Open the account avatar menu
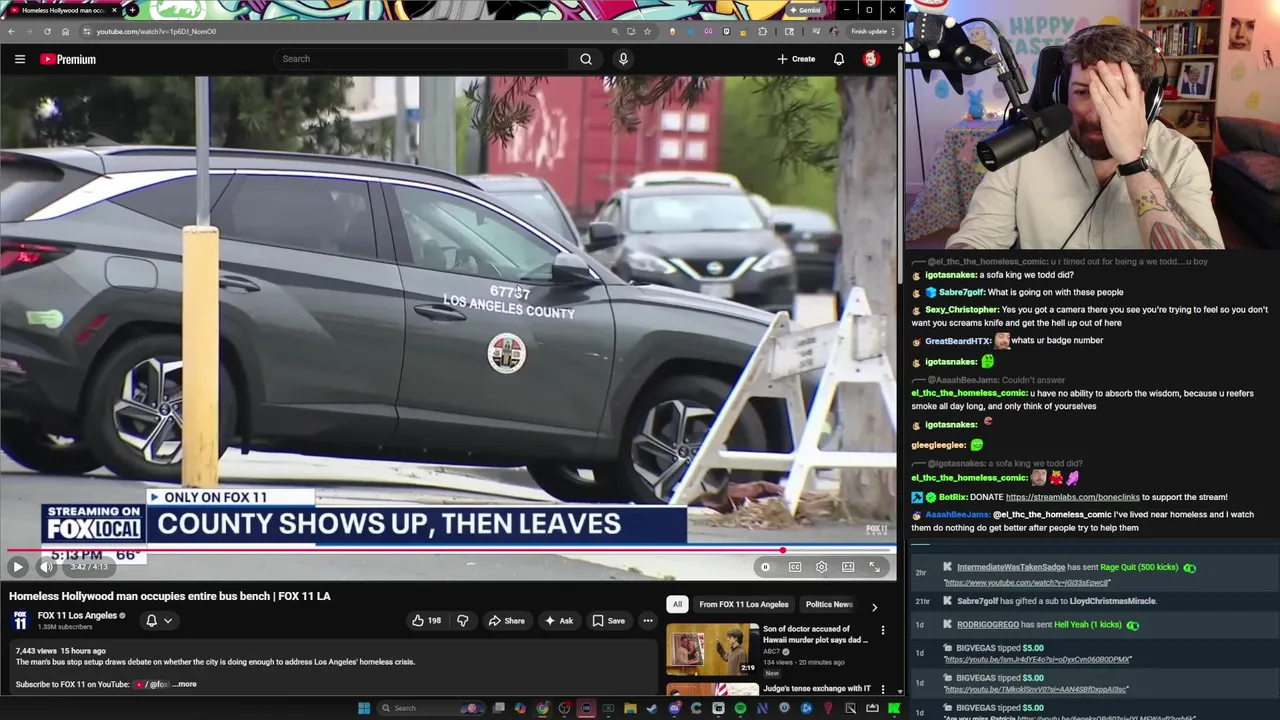Viewport: 1280px width, 720px height. 870,59
